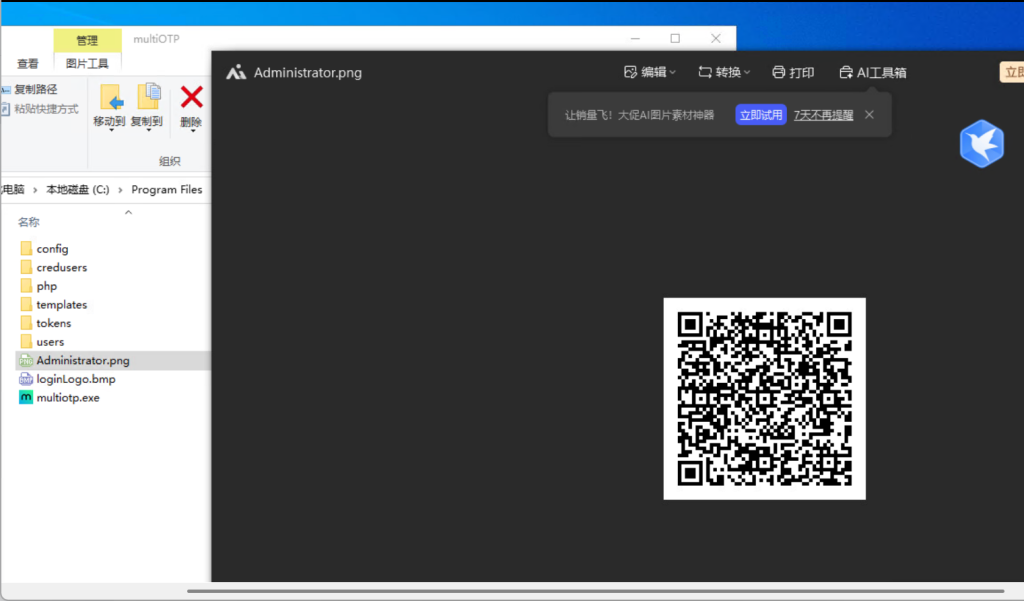1024x601 pixels.
Task: Click Program Files in the address breadcrumb
Action: coord(167,189)
